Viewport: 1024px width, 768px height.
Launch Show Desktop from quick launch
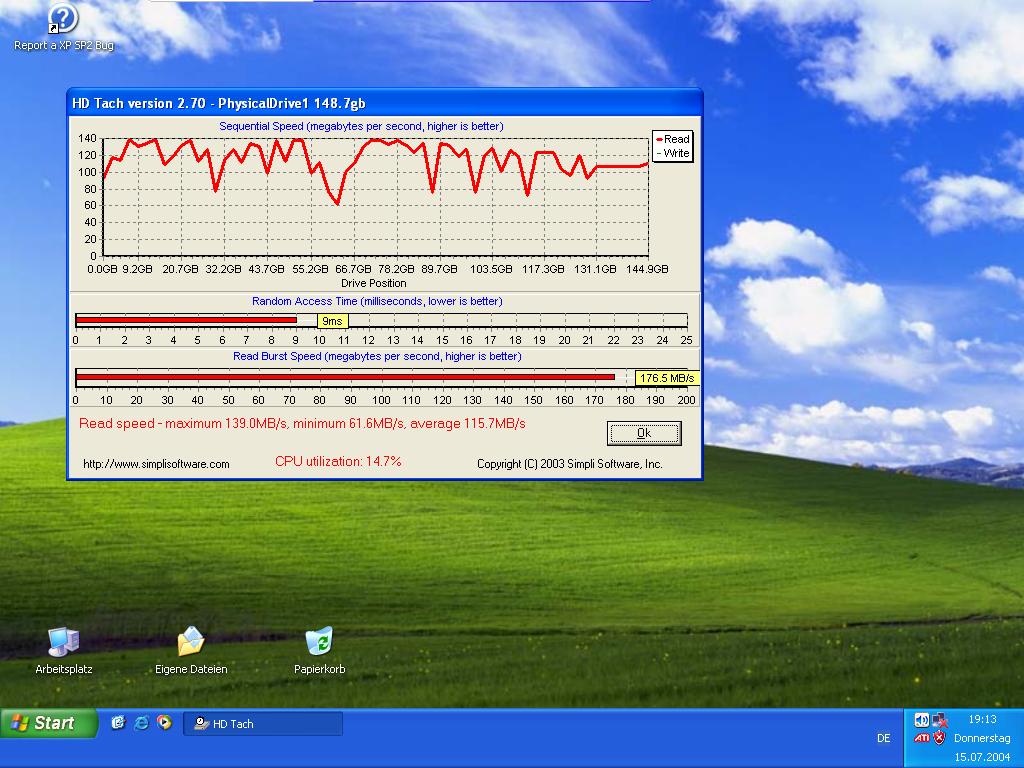click(x=118, y=722)
